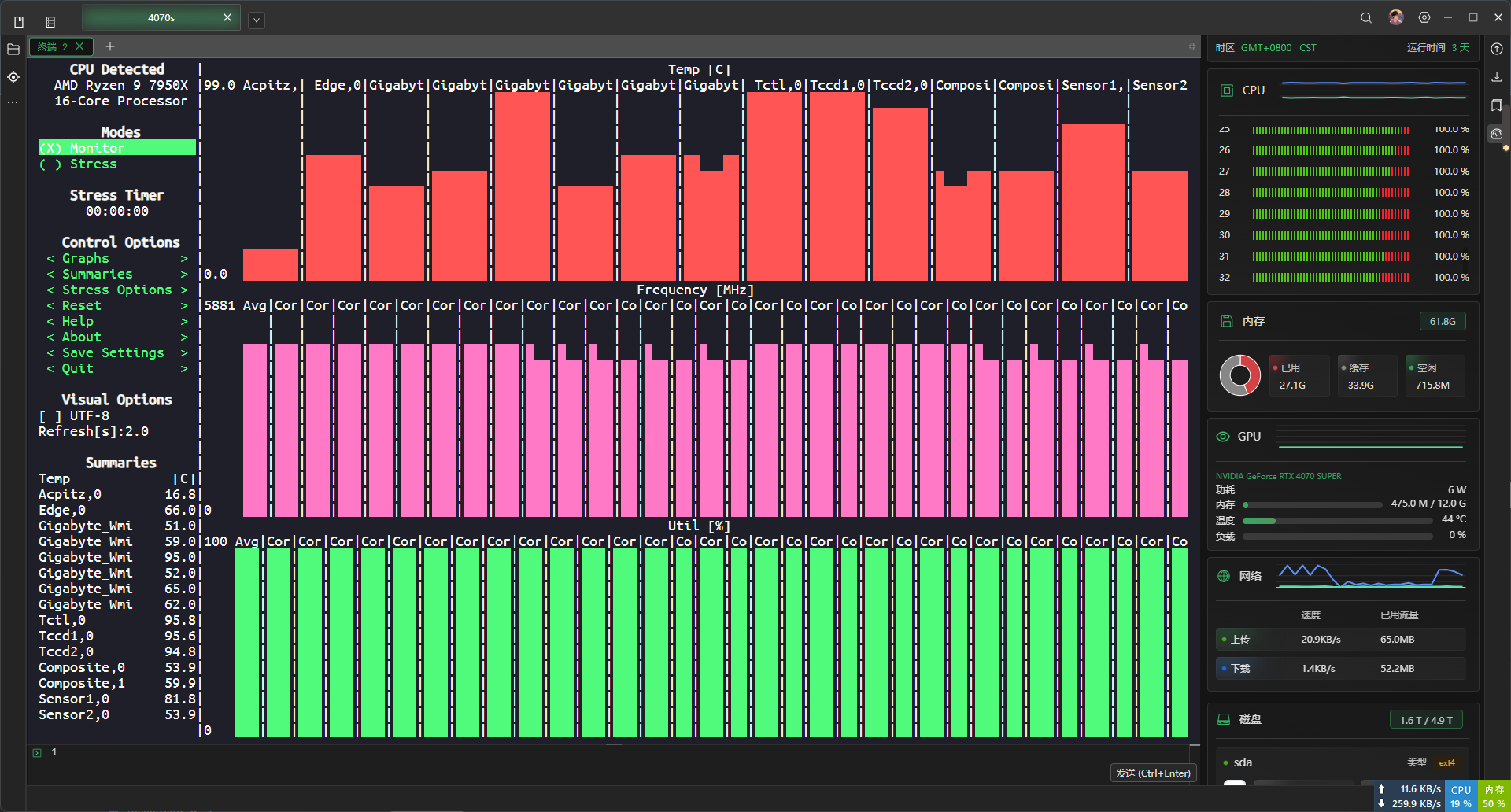Click the 内存 memory section icon
This screenshot has width=1511, height=812.
pyautogui.click(x=1226, y=321)
